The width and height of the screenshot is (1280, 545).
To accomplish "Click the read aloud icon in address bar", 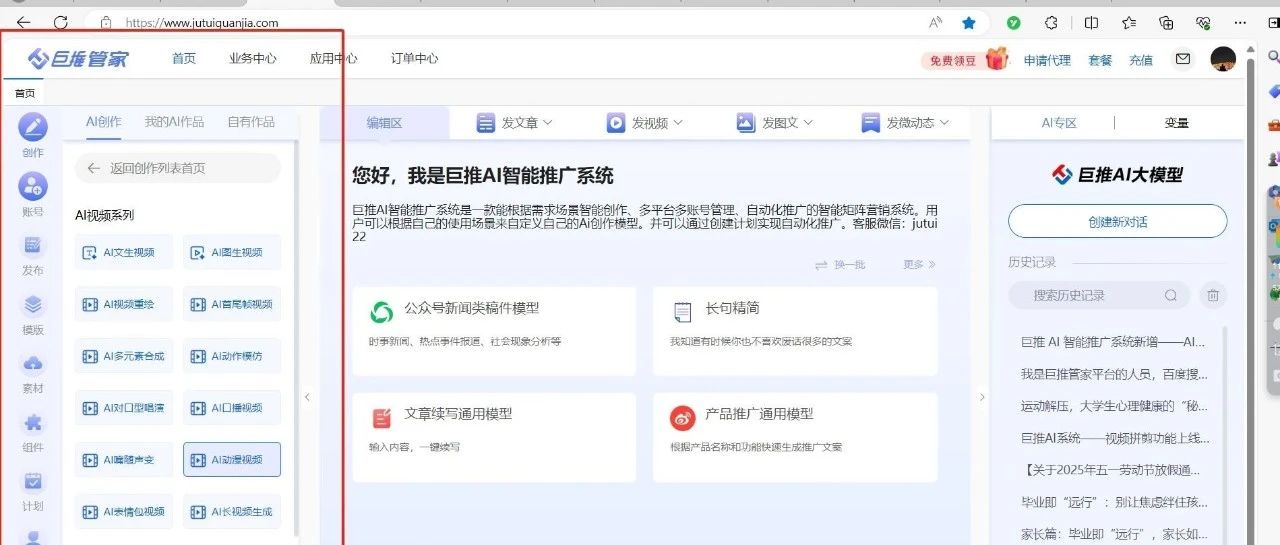I will 936,22.
